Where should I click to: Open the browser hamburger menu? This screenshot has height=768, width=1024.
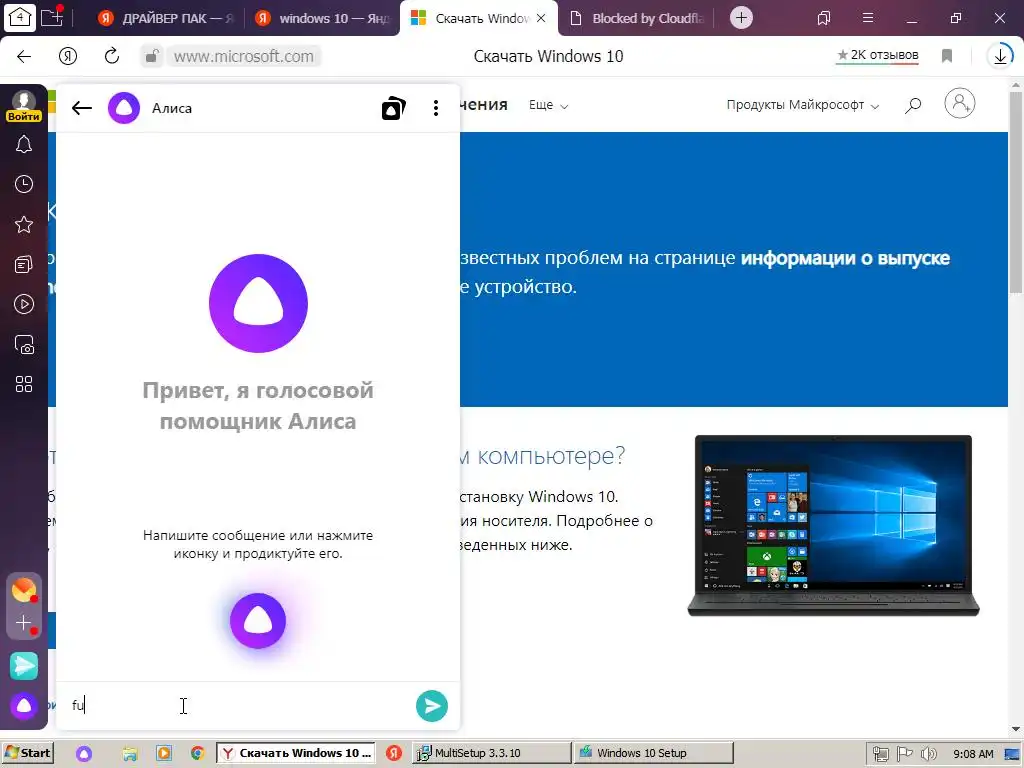pos(868,18)
